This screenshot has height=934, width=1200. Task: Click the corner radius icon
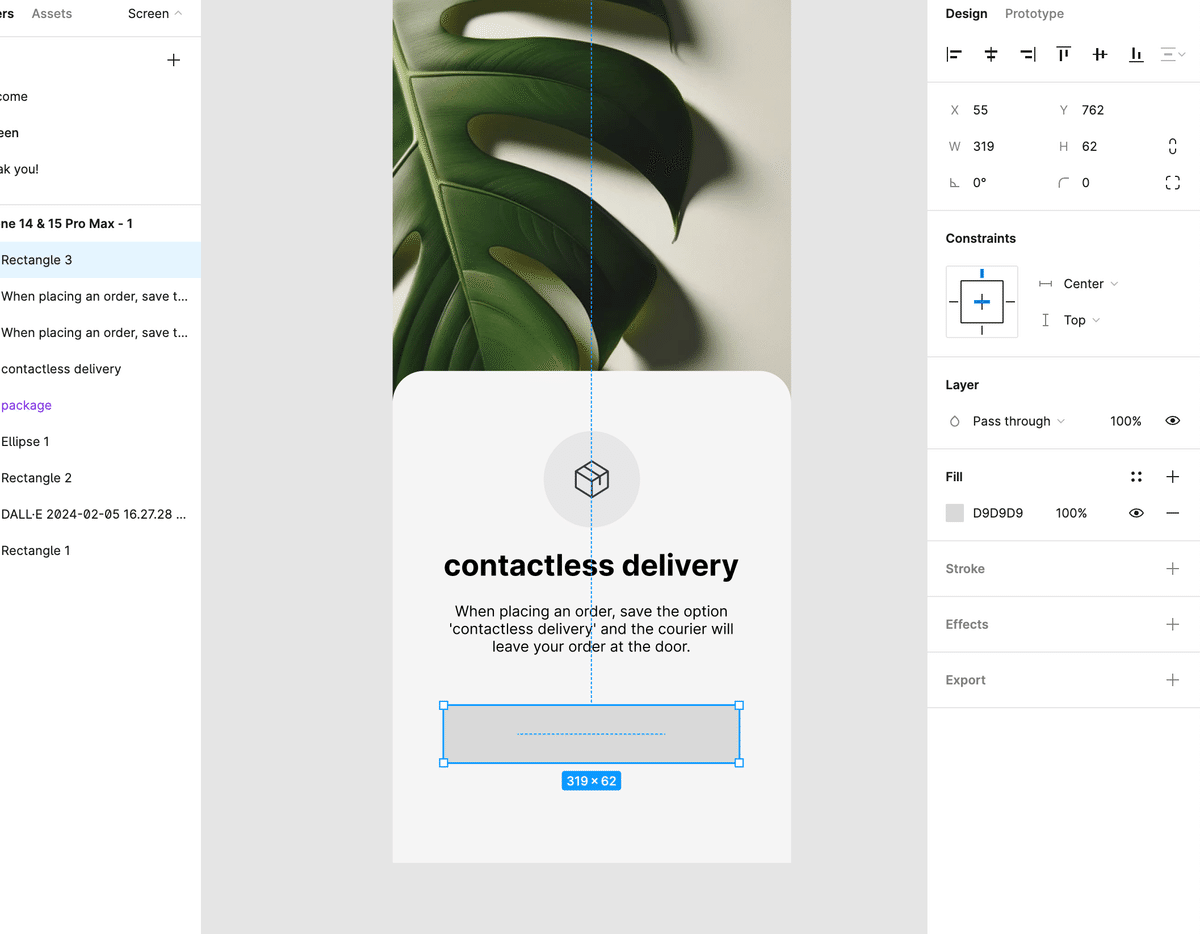[1063, 183]
